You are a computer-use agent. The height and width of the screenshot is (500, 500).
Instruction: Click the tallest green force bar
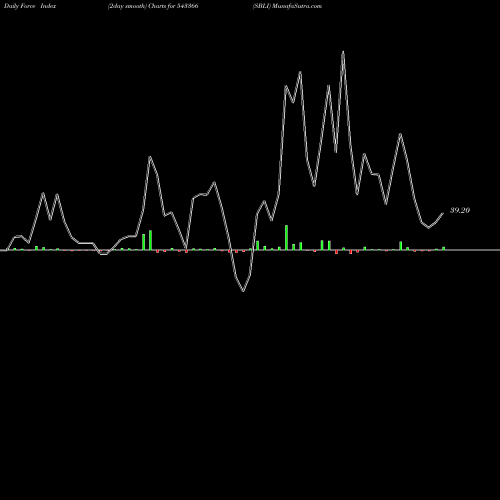pos(286,237)
